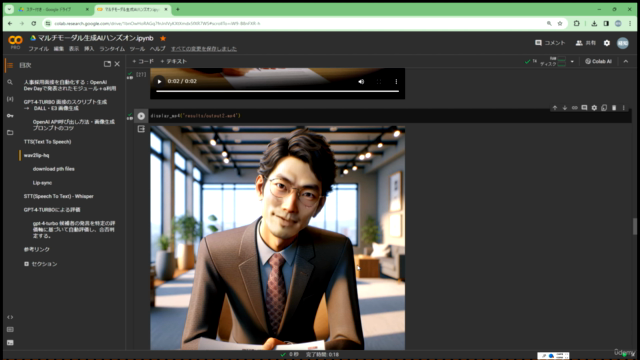Screen dimensions: 640x360
Task: Add a new section with + セクション
Action: pyautogui.click(x=40, y=264)
